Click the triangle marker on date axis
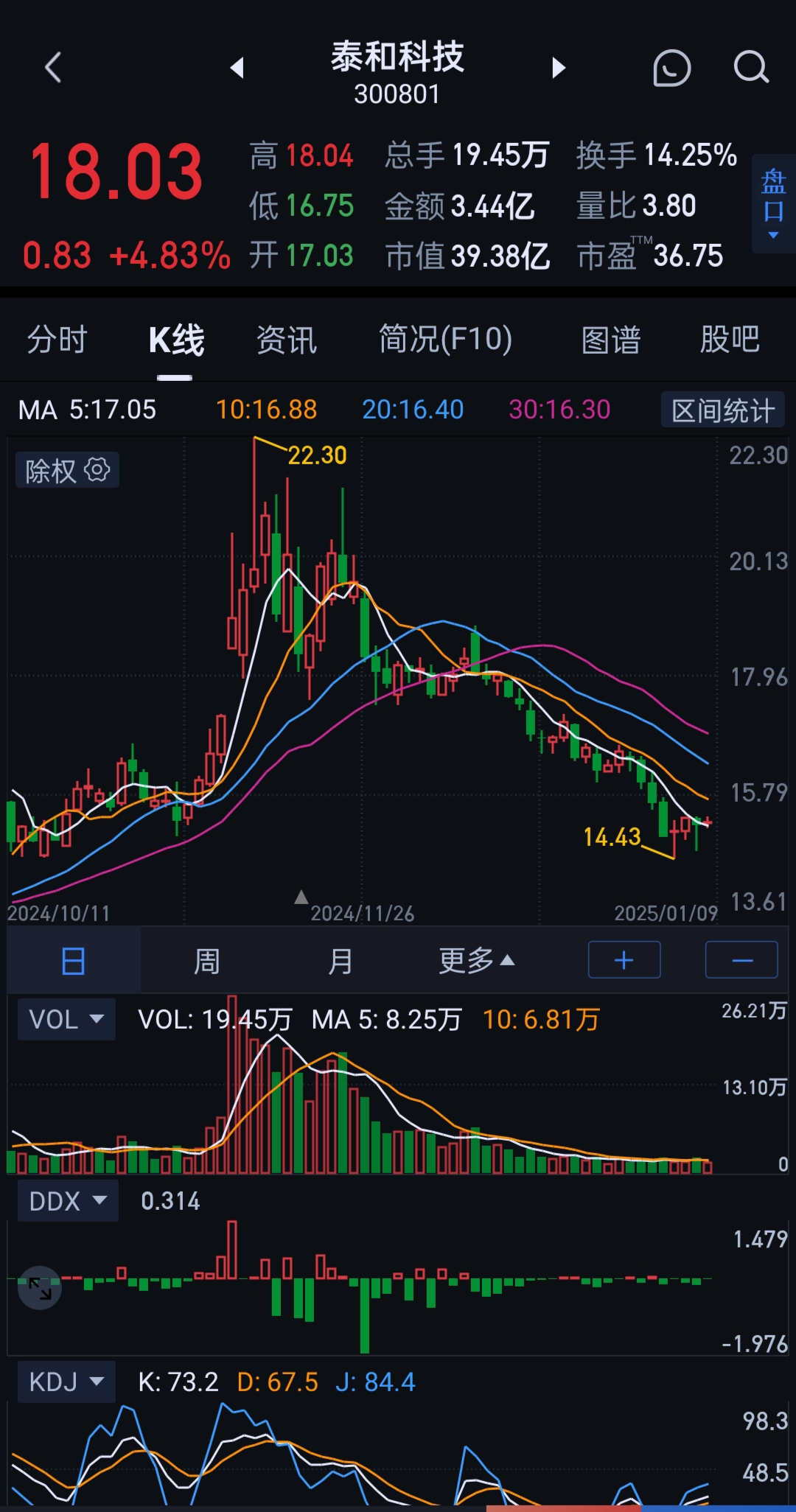Viewport: 796px width, 1512px height. (301, 897)
